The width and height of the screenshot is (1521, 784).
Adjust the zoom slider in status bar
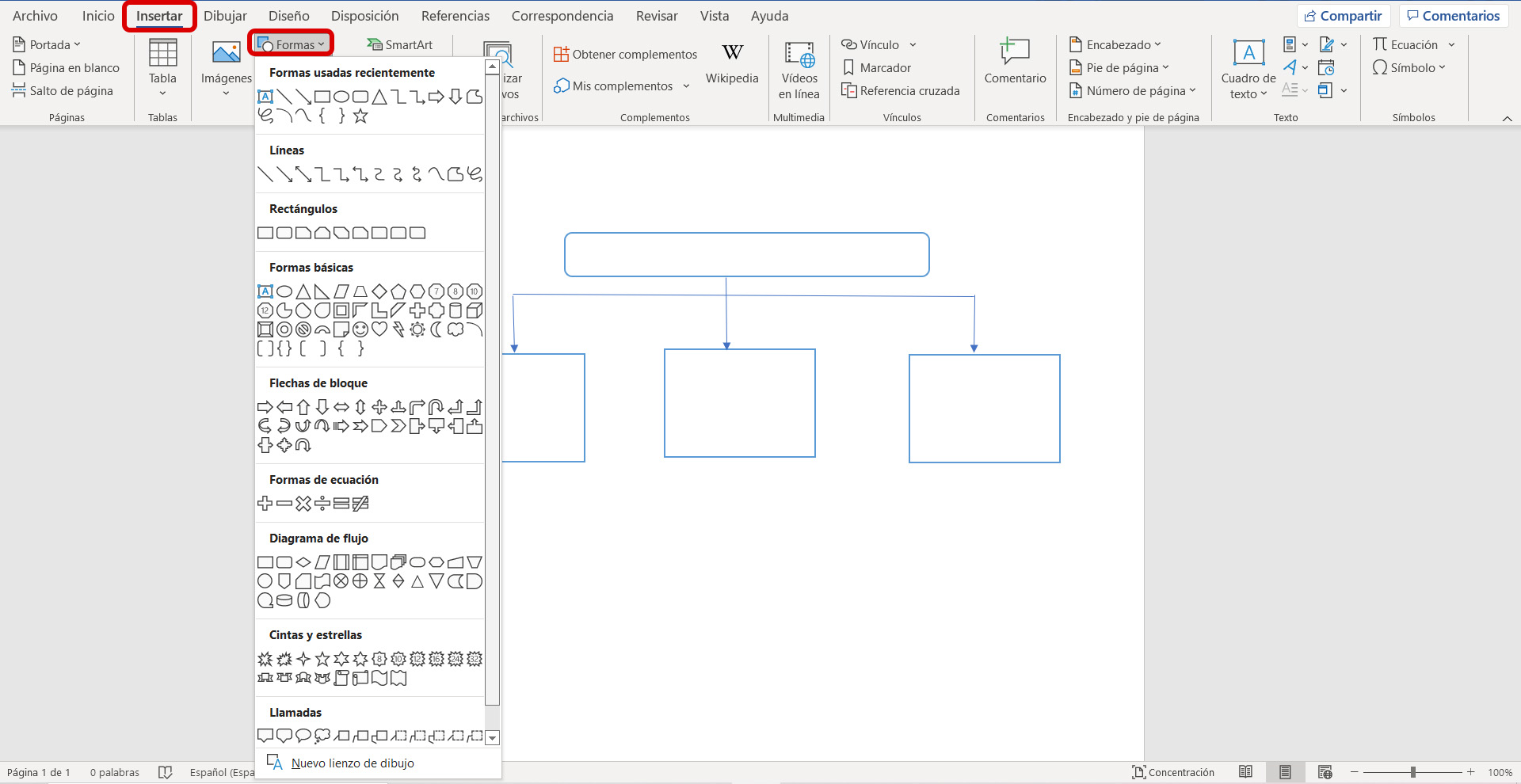pos(1412,772)
